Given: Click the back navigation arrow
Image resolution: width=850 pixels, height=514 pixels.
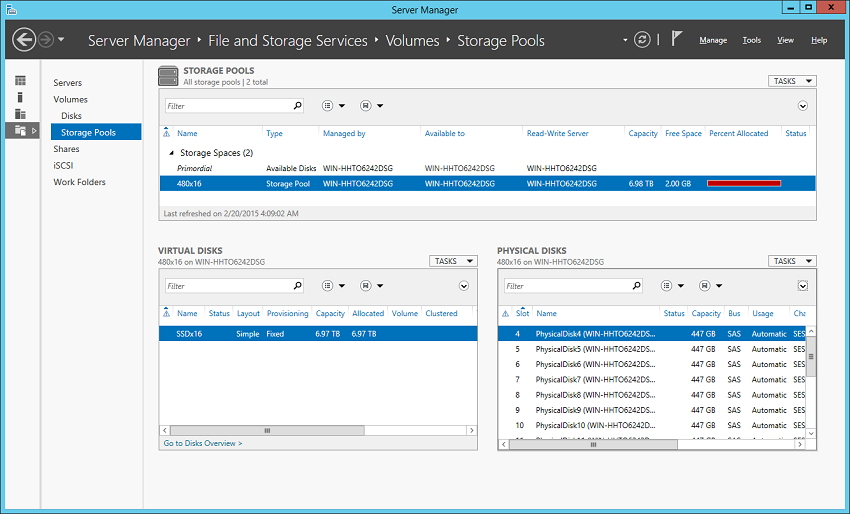Looking at the screenshot, I should click(24, 40).
